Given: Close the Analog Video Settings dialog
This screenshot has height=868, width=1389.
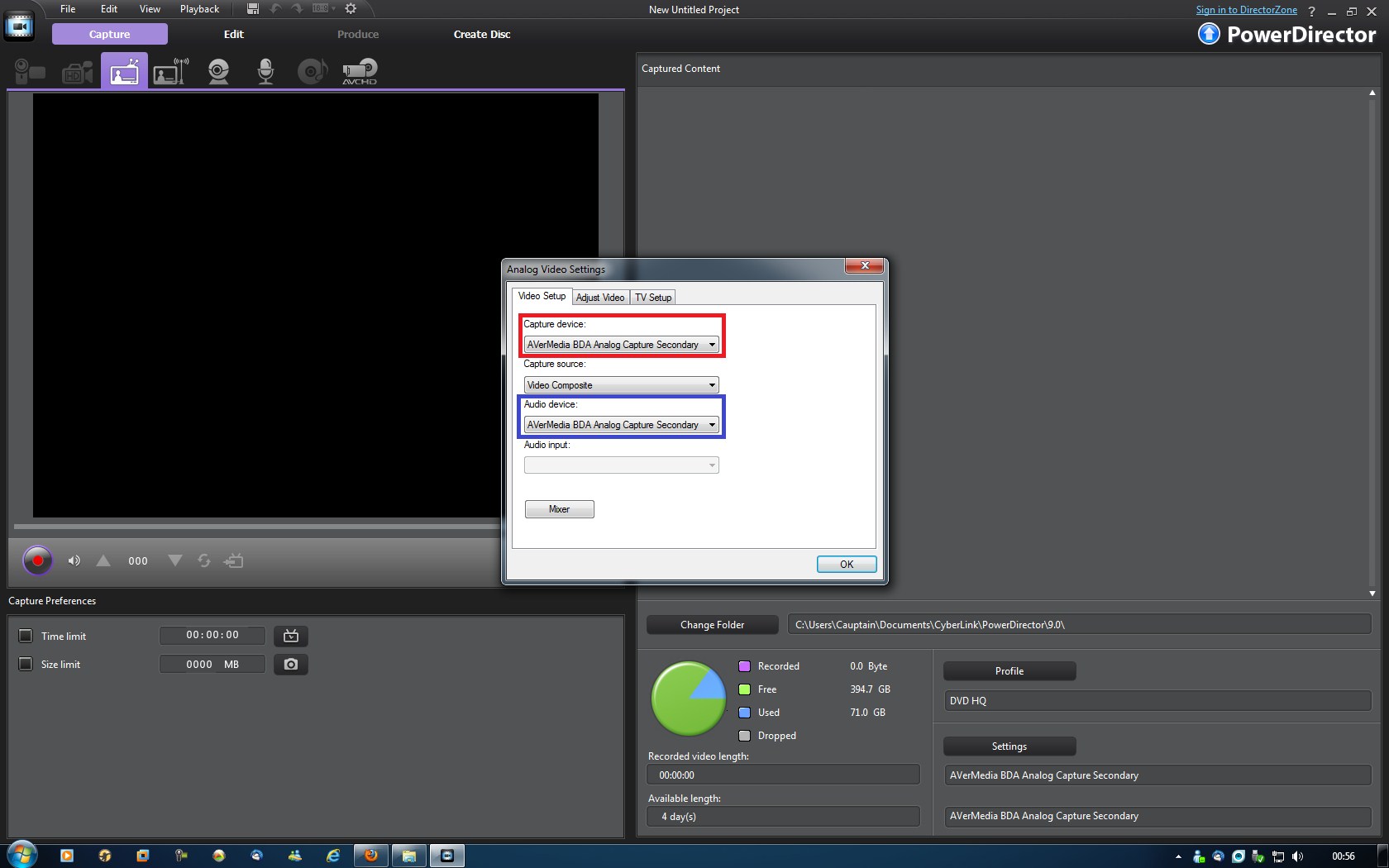Looking at the screenshot, I should click(x=865, y=265).
